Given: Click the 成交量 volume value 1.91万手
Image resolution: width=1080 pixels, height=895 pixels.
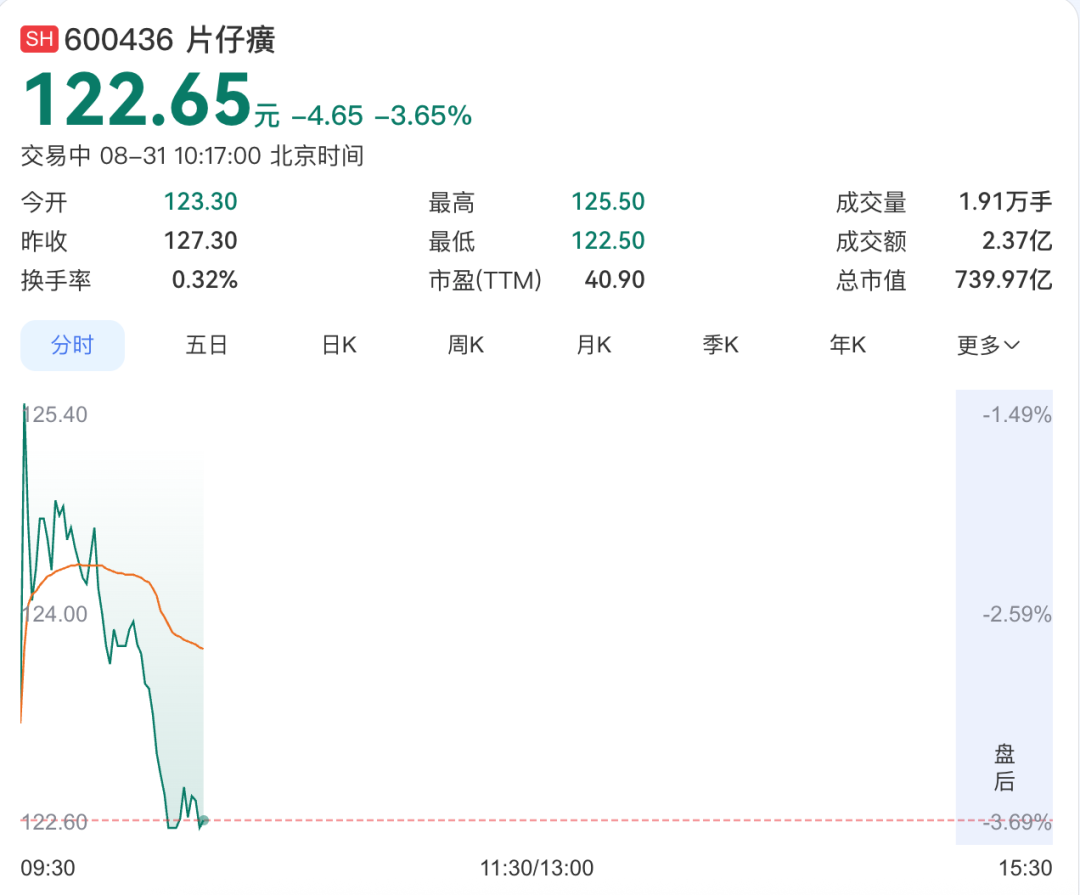Looking at the screenshot, I should (x=1006, y=202).
